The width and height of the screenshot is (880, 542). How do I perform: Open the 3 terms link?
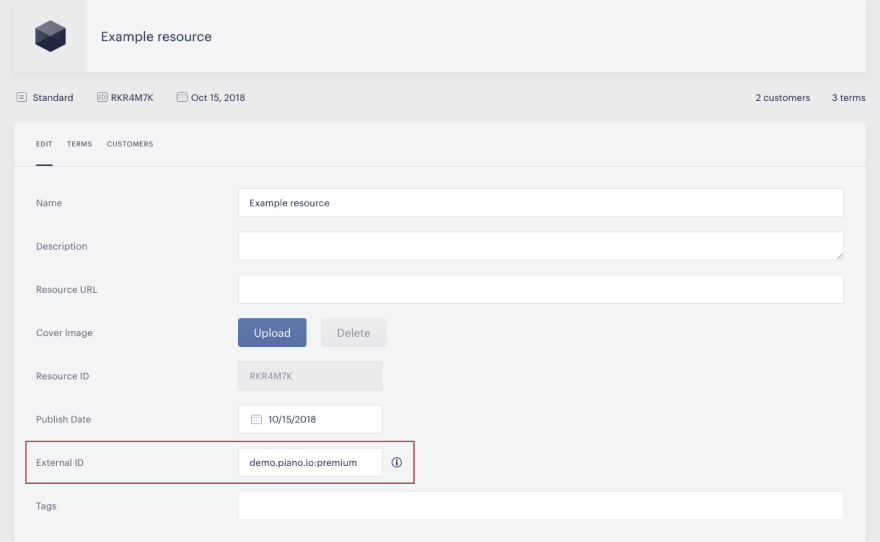pyautogui.click(x=848, y=98)
